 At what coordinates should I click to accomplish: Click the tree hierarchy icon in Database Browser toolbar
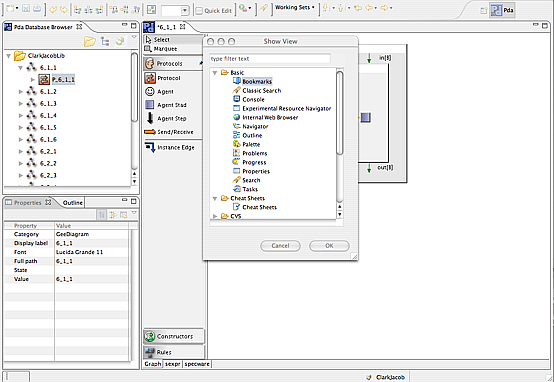pos(105,41)
